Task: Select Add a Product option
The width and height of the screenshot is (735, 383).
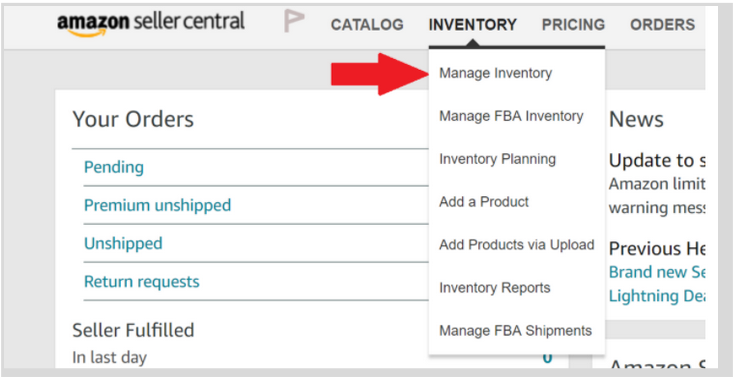Action: 484,202
